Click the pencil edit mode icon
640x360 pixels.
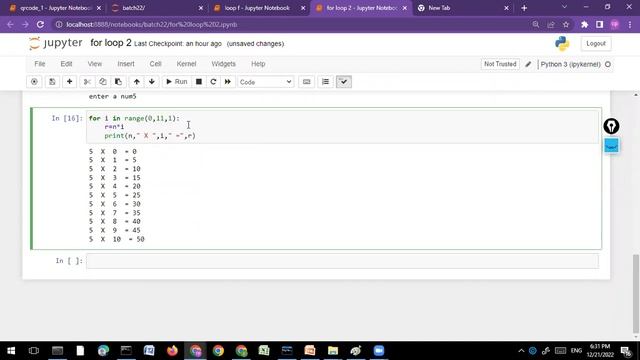[x=528, y=64]
